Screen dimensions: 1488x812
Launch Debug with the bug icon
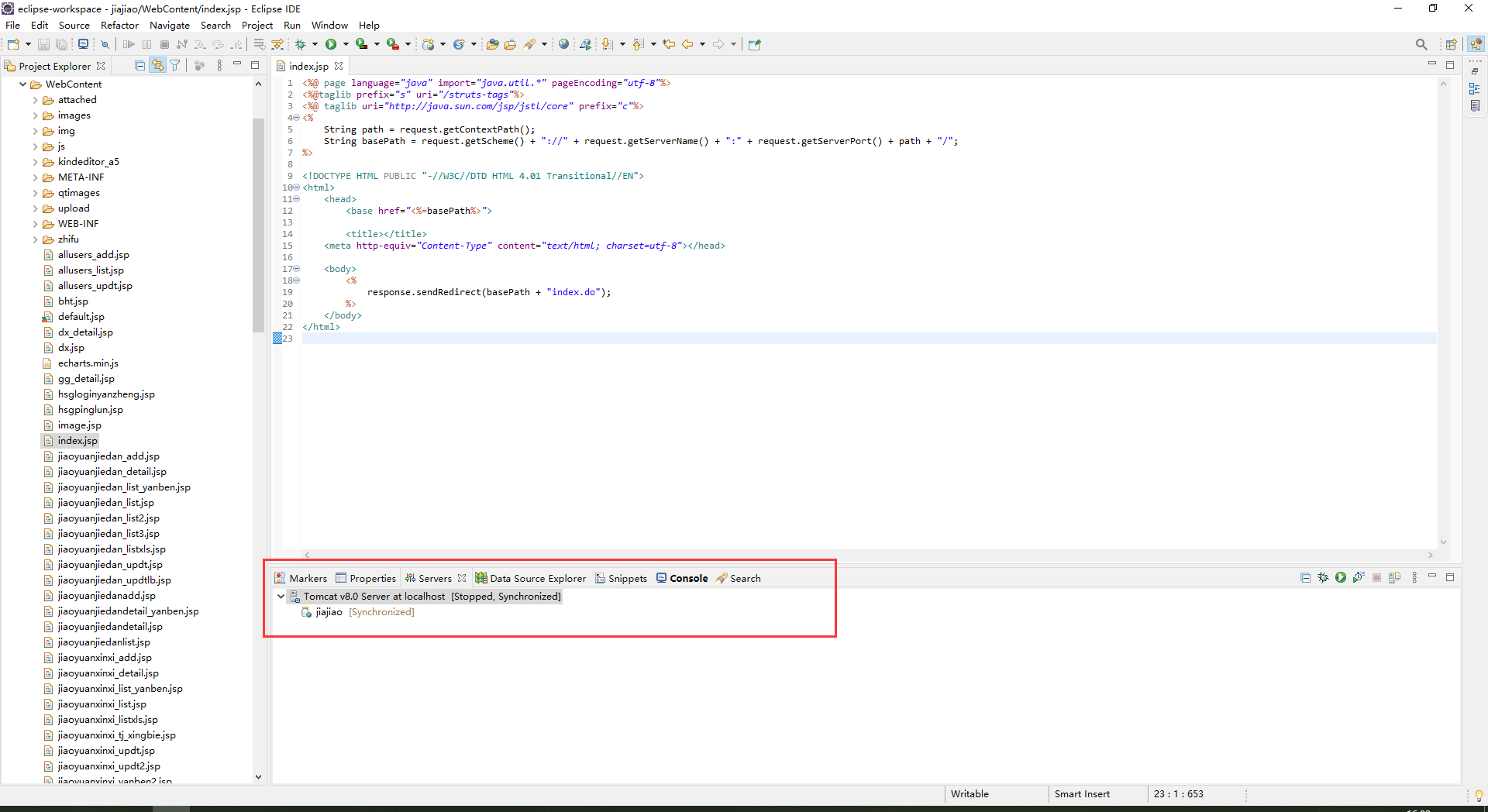(301, 44)
